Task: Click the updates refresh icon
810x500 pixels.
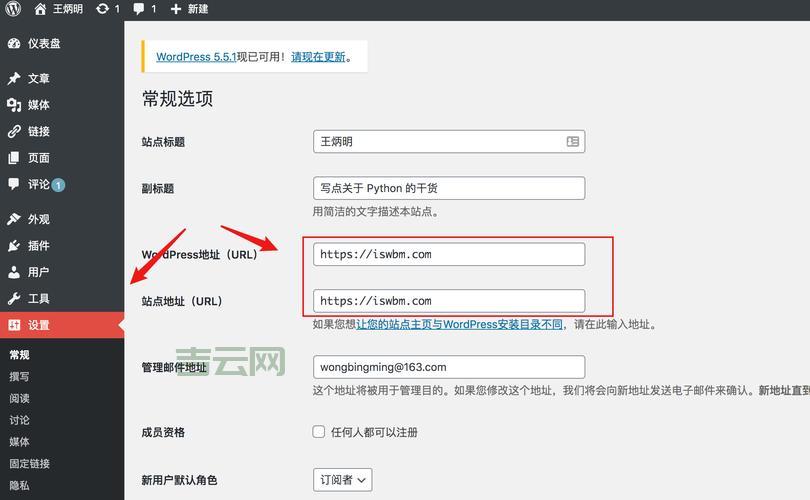Action: pyautogui.click(x=102, y=9)
